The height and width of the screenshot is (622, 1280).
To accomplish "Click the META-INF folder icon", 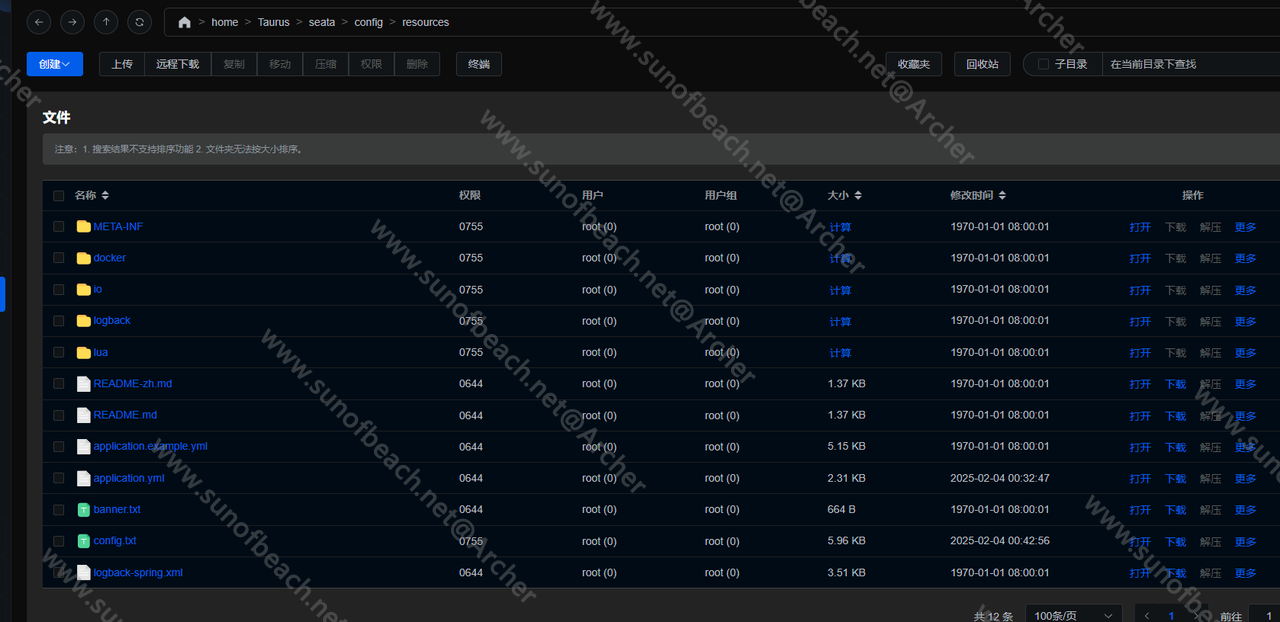I will [x=84, y=227].
